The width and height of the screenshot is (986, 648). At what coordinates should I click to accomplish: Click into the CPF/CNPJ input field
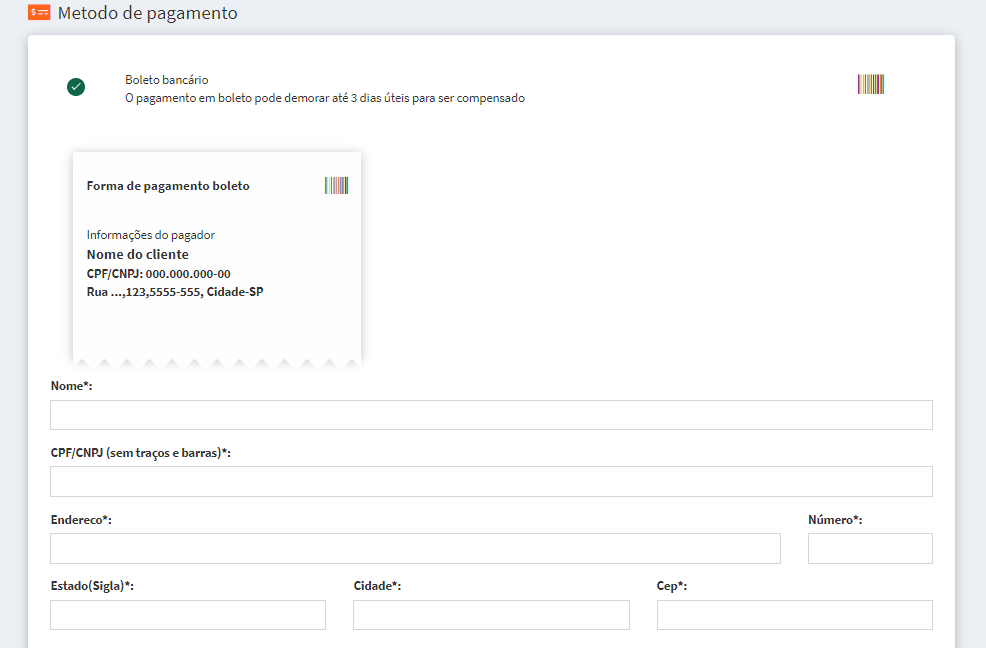(x=491, y=481)
